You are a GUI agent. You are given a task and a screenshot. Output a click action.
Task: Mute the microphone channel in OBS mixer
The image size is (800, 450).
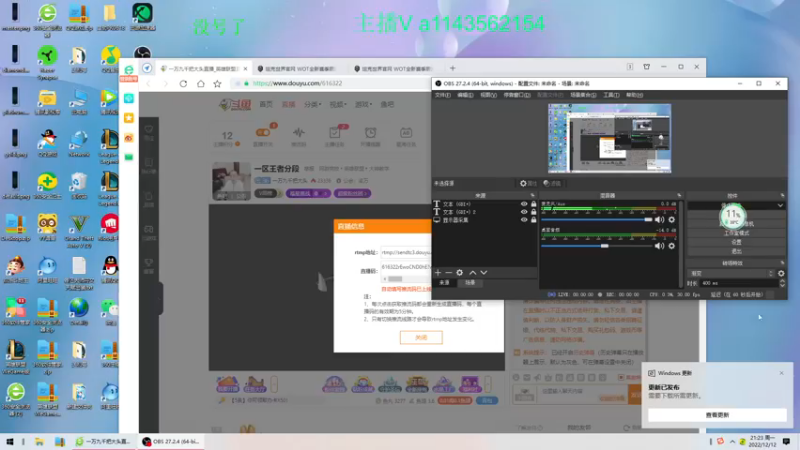click(x=660, y=219)
